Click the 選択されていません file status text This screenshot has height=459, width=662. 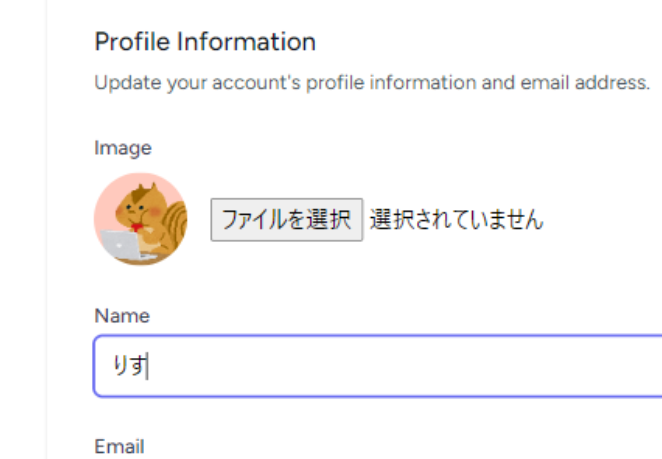[x=456, y=220]
